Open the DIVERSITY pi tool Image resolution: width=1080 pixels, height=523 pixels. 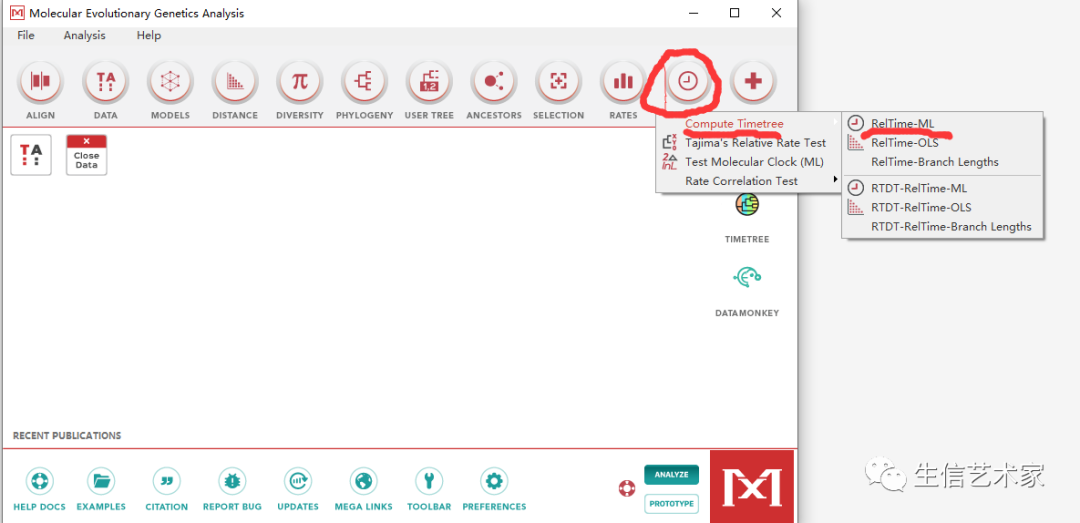pos(300,82)
